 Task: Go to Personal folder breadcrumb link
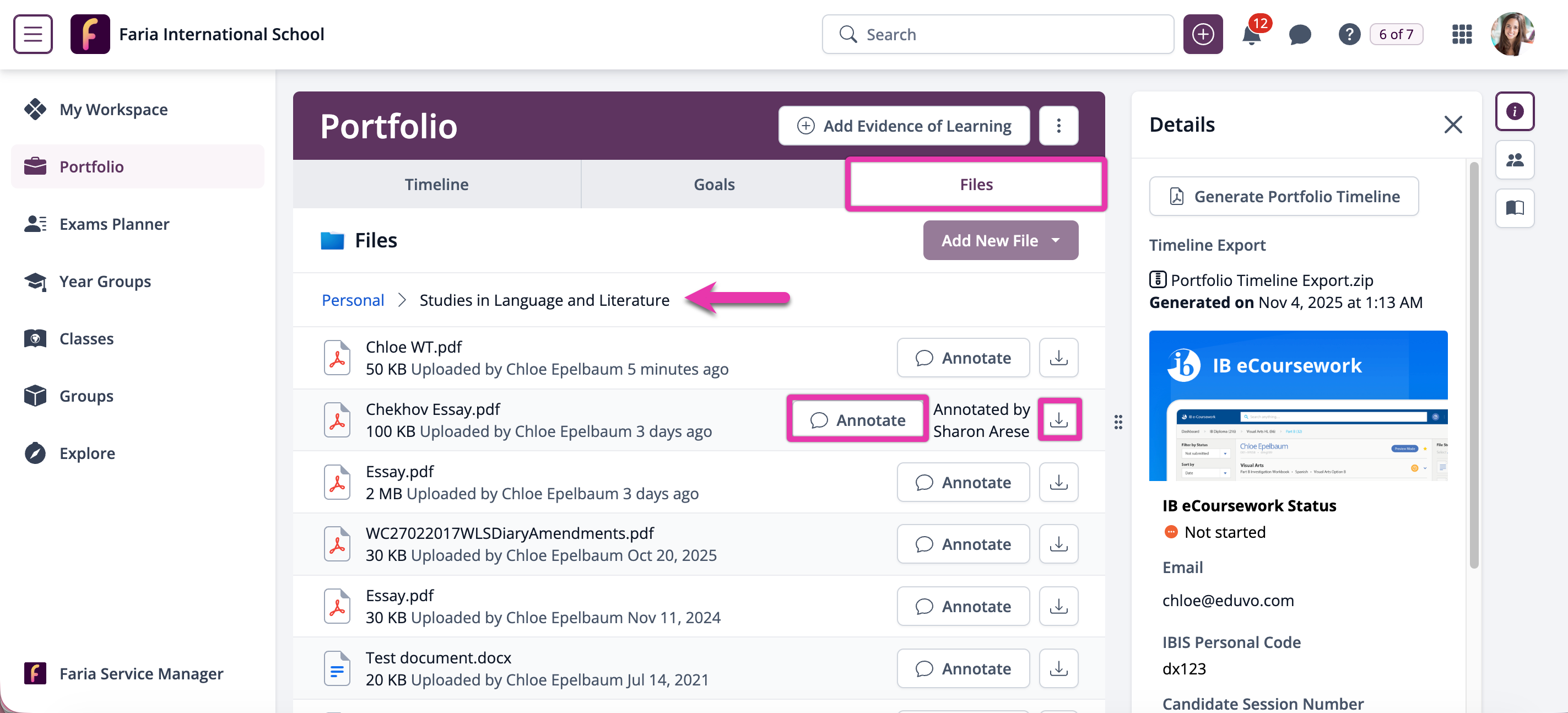[x=353, y=300]
